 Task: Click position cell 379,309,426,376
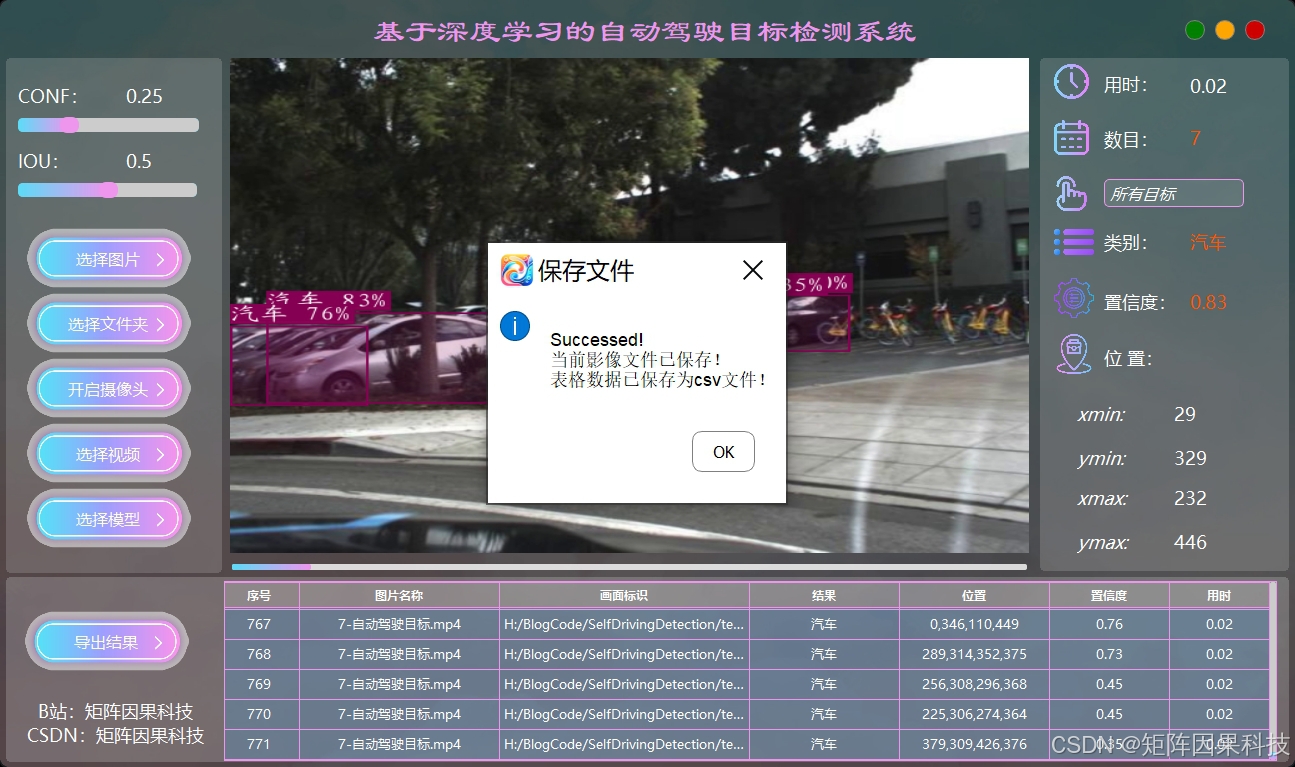pos(974,744)
